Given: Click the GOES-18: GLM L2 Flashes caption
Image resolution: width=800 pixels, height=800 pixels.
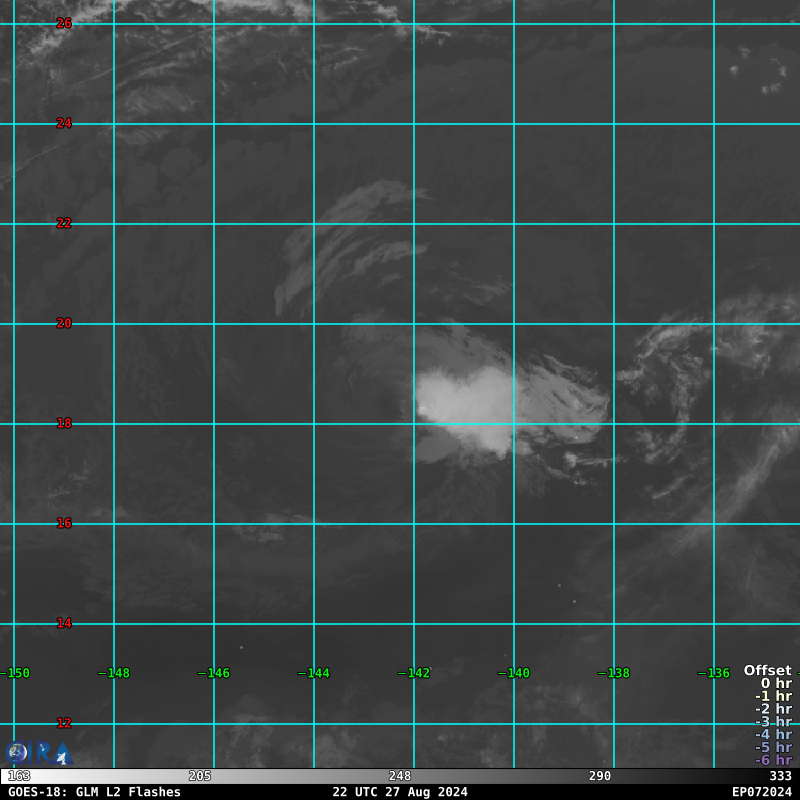Looking at the screenshot, I should [95, 792].
